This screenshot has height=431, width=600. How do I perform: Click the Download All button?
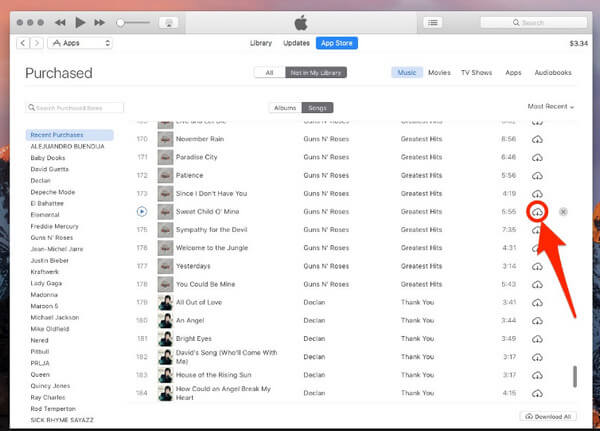coord(548,416)
